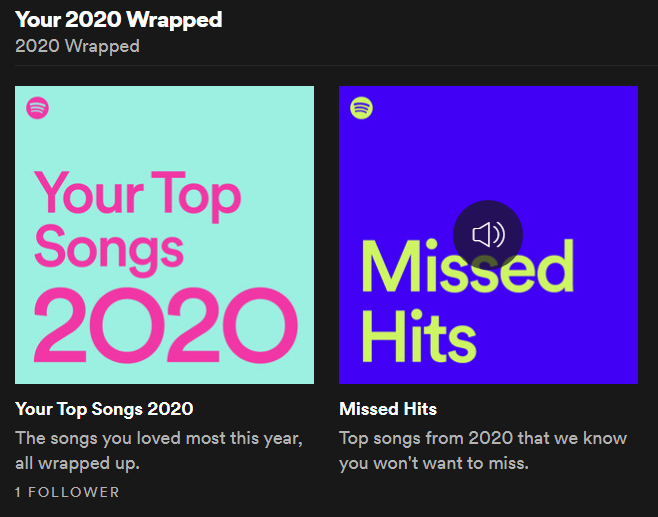
Task: Click the green 'Hits' word on the blue cover
Action: (419, 337)
